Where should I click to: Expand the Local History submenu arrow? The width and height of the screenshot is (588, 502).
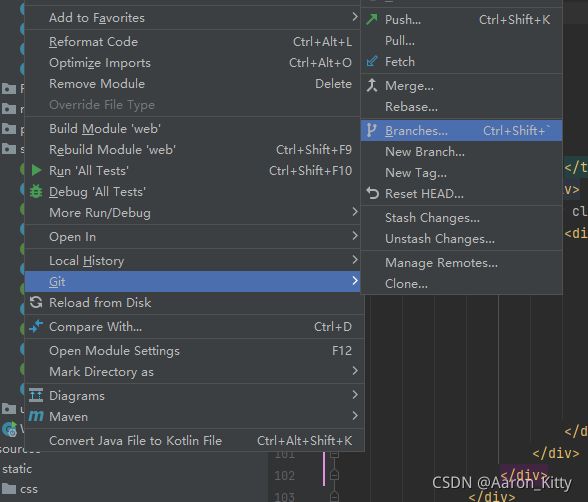(355, 259)
